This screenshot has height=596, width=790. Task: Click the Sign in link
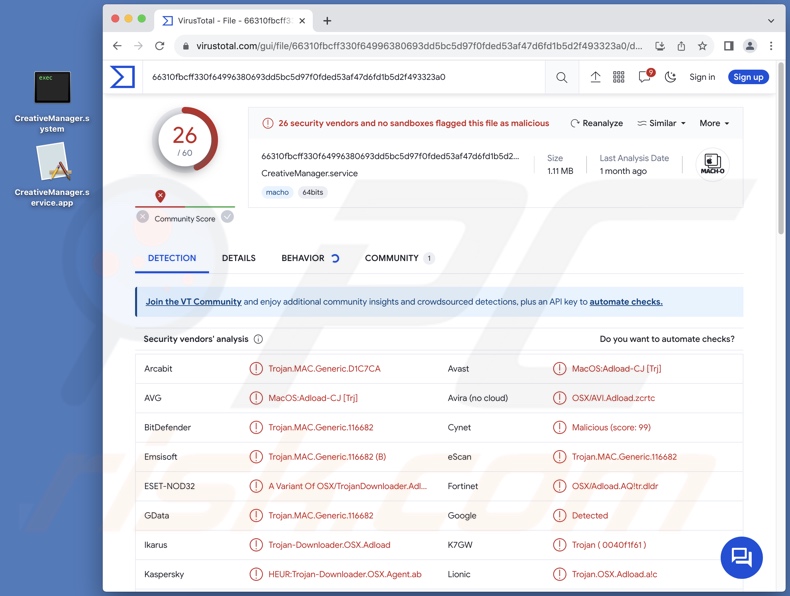tap(702, 77)
